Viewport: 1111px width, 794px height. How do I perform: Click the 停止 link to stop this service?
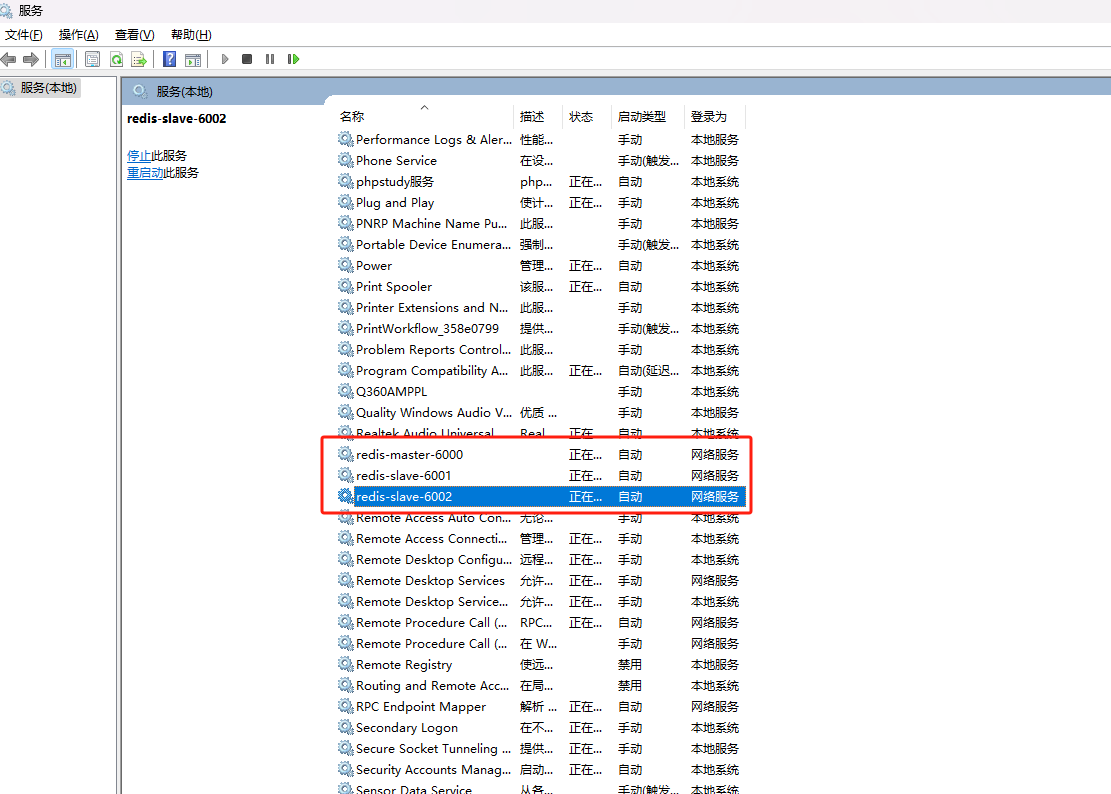pyautogui.click(x=139, y=156)
